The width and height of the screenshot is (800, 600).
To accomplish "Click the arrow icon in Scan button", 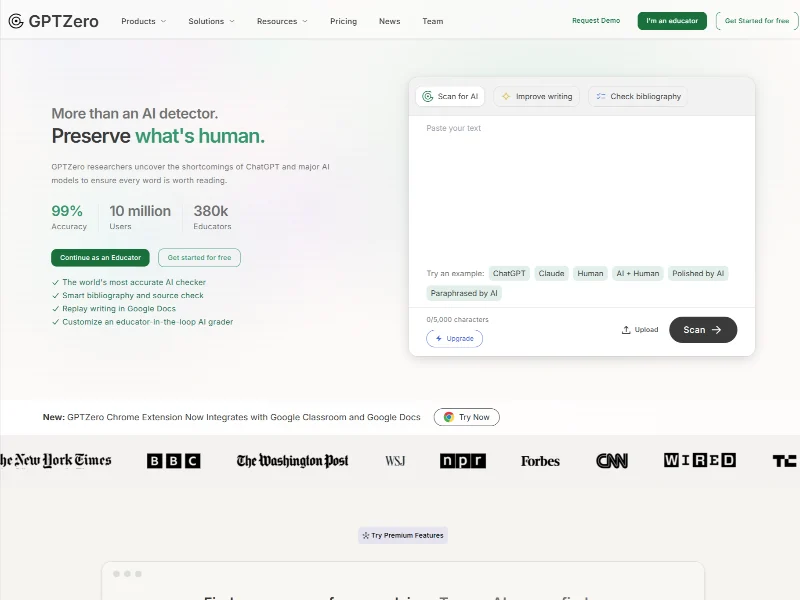I will click(x=716, y=330).
